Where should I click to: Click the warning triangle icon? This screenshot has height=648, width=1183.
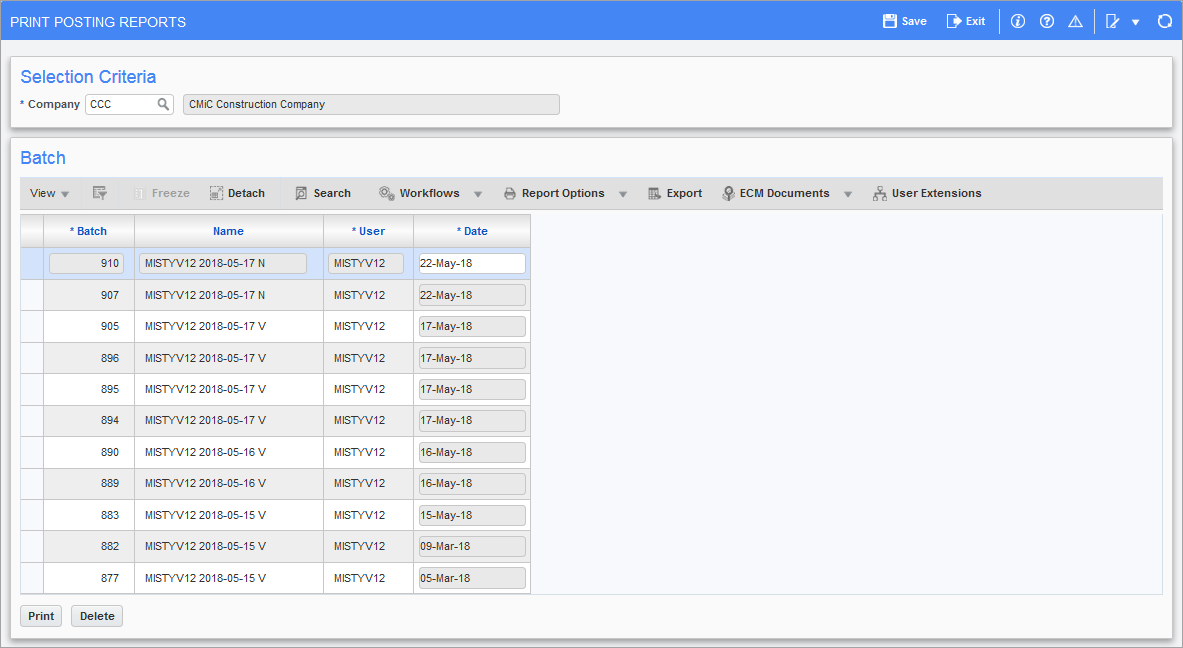(x=1075, y=21)
